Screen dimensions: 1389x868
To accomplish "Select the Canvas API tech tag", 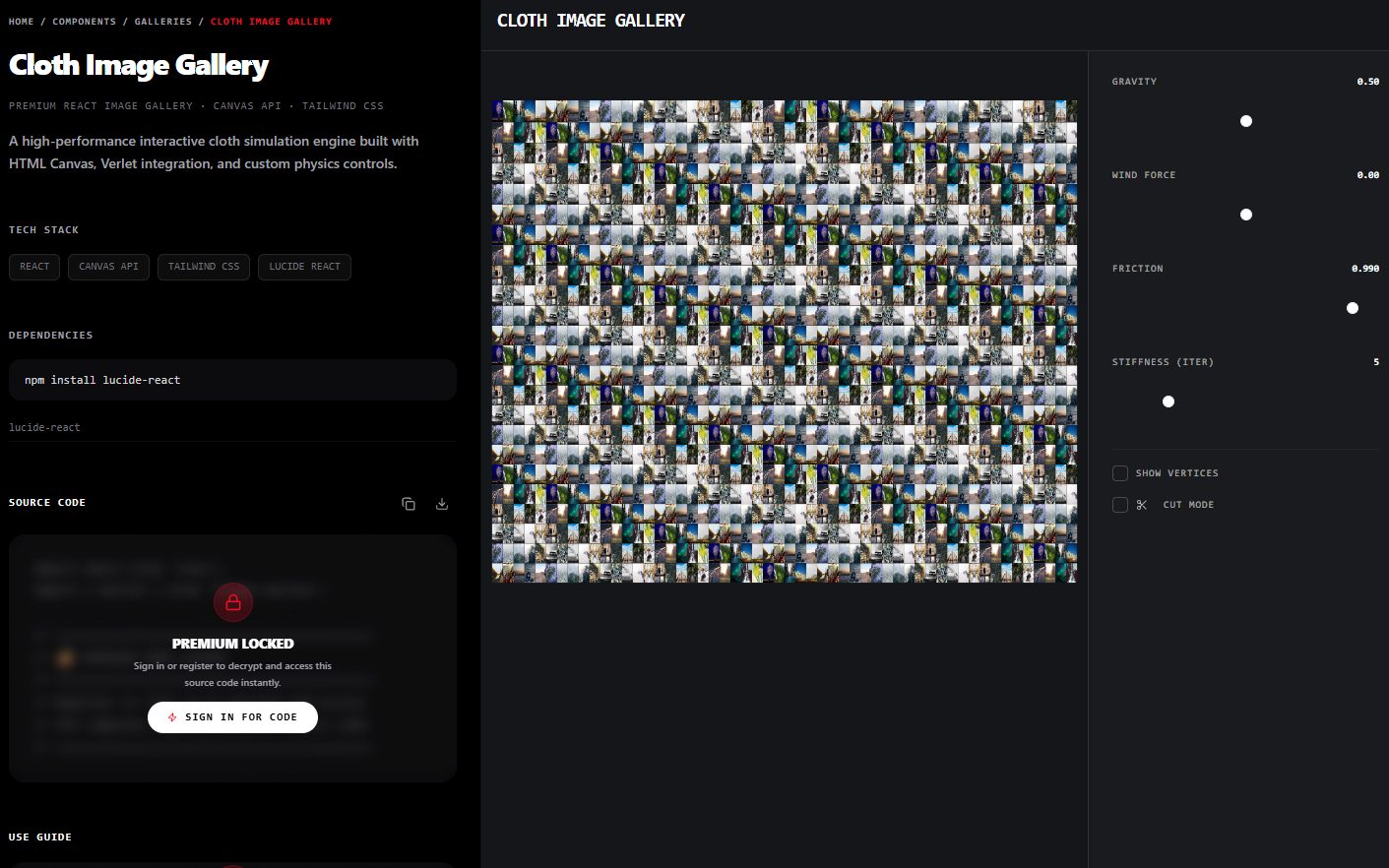I will 108,267.
